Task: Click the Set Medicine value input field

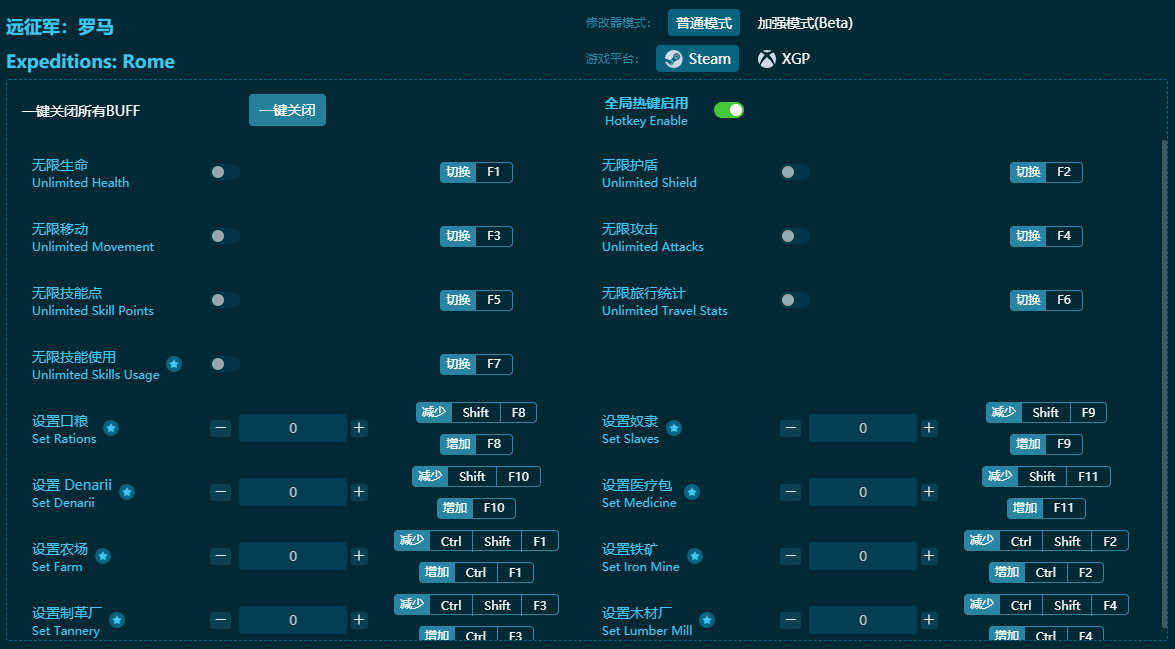Action: (x=863, y=492)
